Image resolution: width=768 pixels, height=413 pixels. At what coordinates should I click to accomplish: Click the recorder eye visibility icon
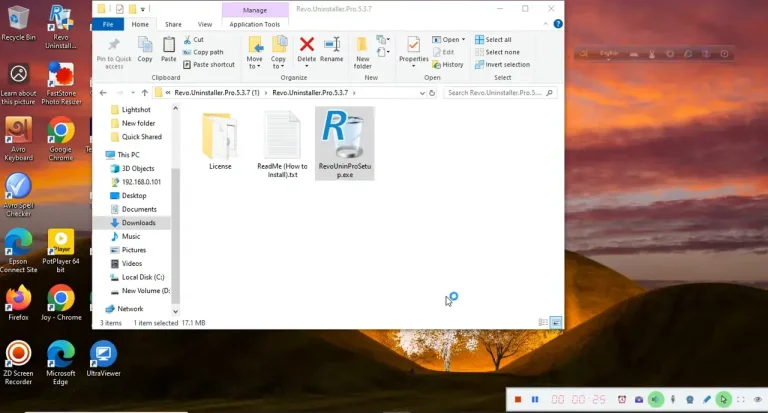tap(757, 400)
